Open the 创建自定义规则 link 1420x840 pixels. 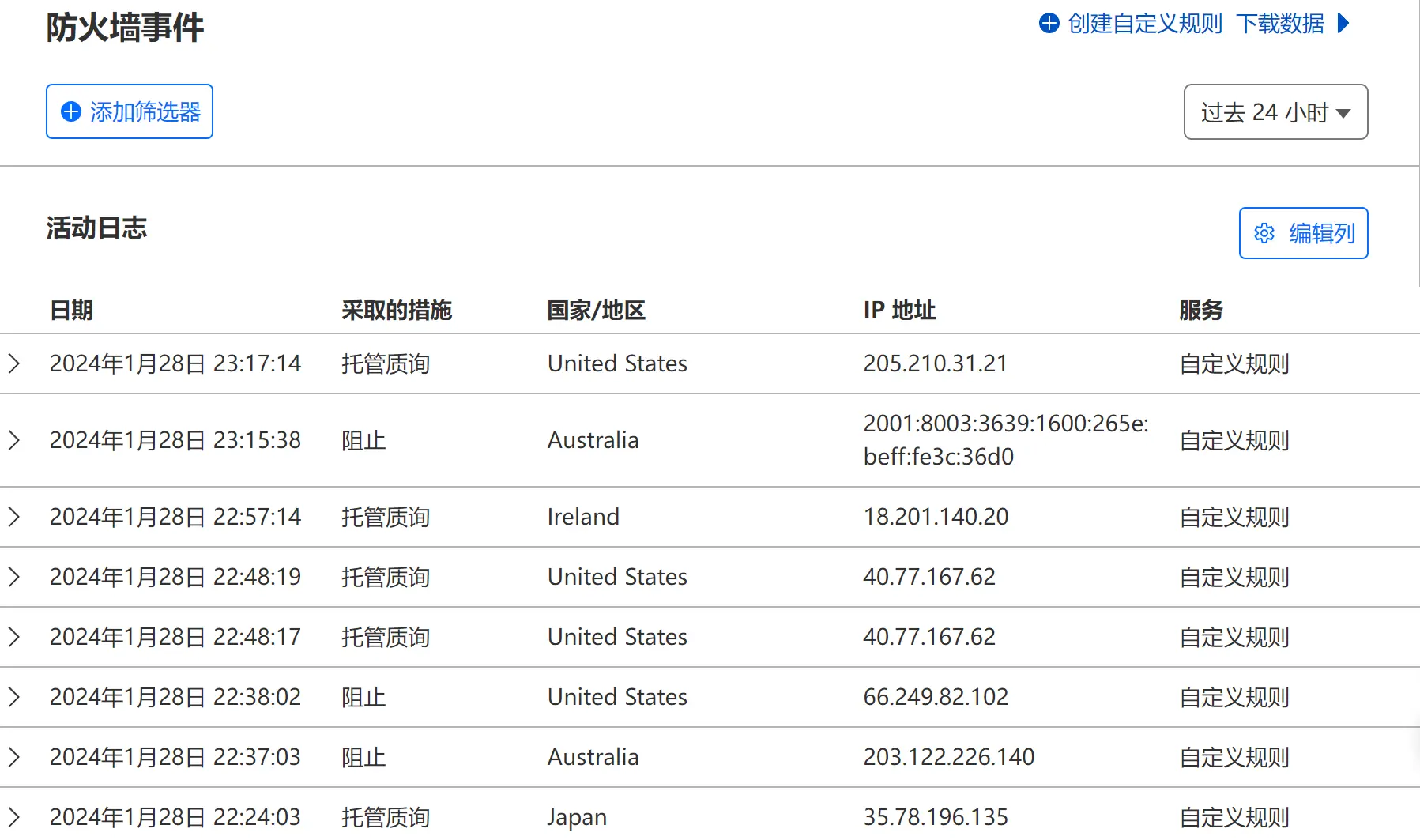(1145, 24)
